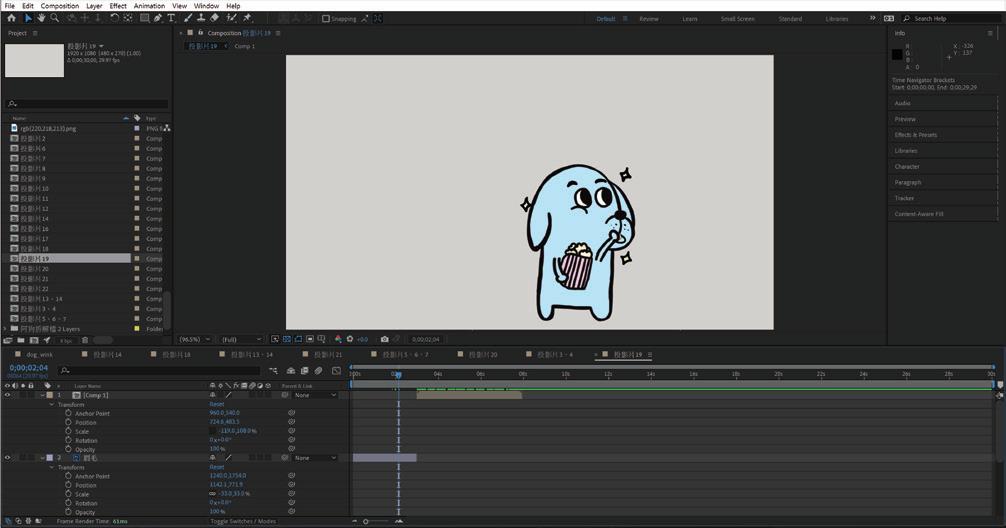Image resolution: width=1006 pixels, height=528 pixels.
Task: Reset the transform of layer 1
Action: click(216, 404)
